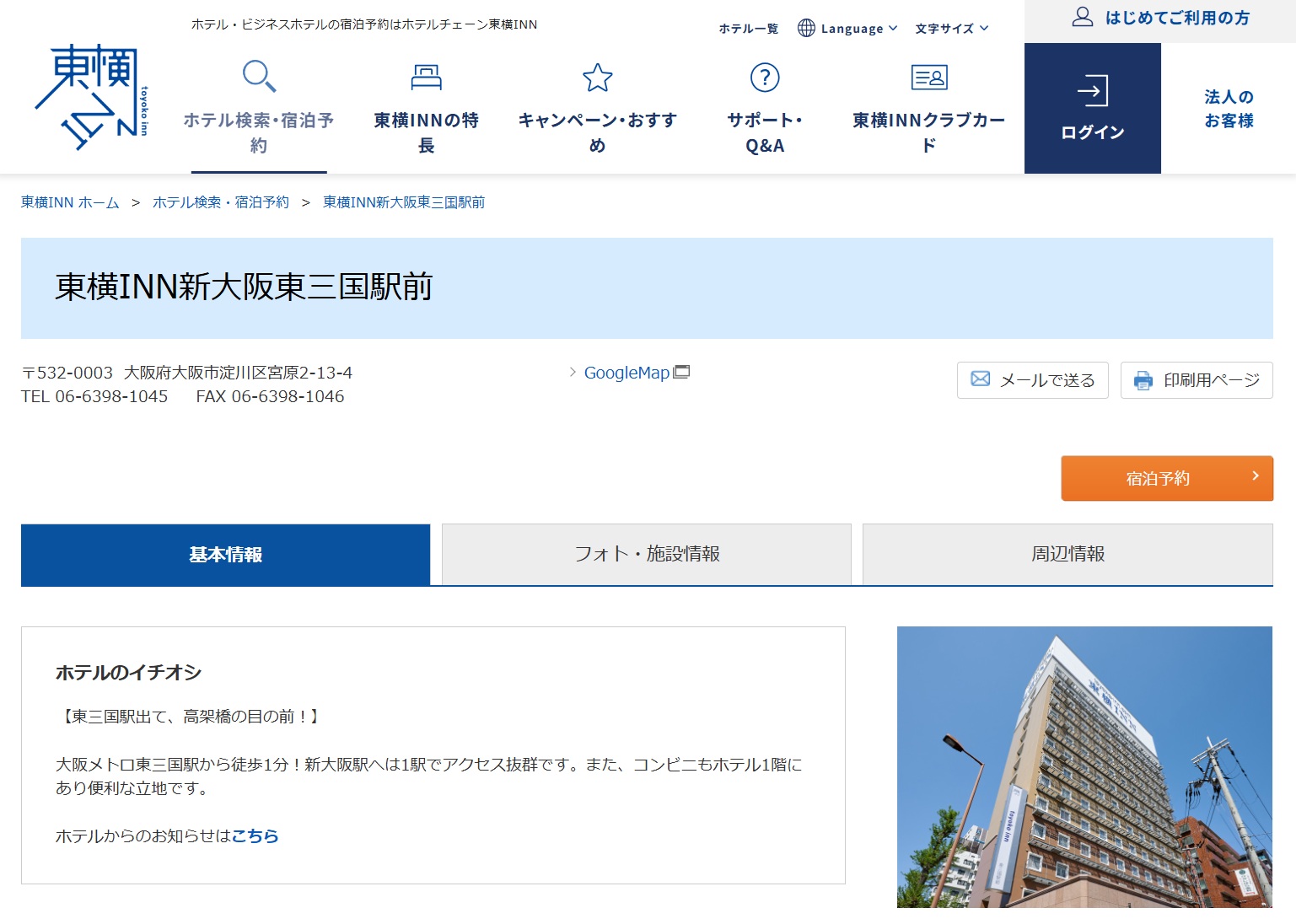This screenshot has height=924, width=1296.
Task: Click the login arrow icon
Action: tap(1093, 90)
